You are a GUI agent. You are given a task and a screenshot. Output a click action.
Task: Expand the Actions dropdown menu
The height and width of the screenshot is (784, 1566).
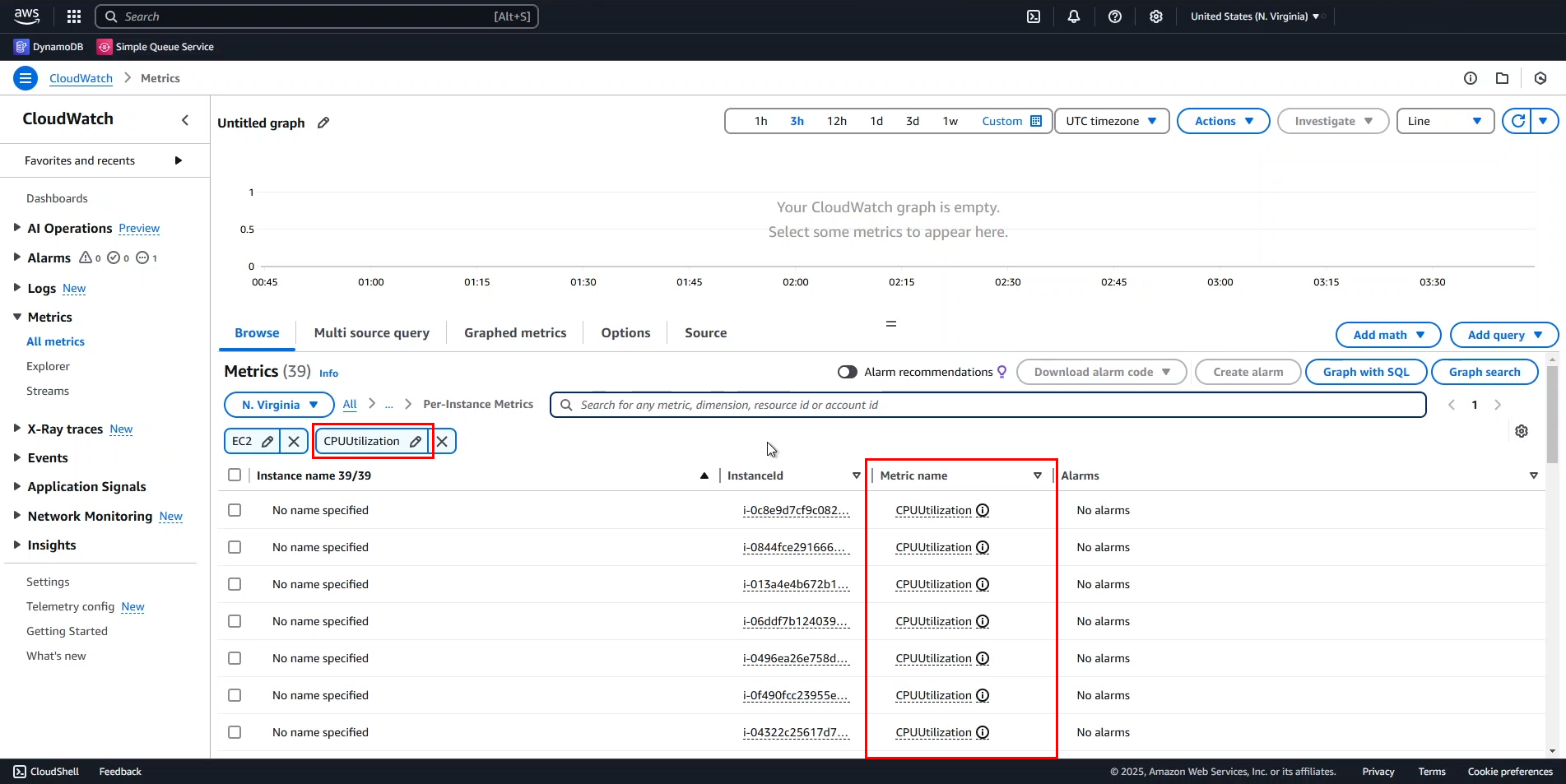click(x=1223, y=121)
